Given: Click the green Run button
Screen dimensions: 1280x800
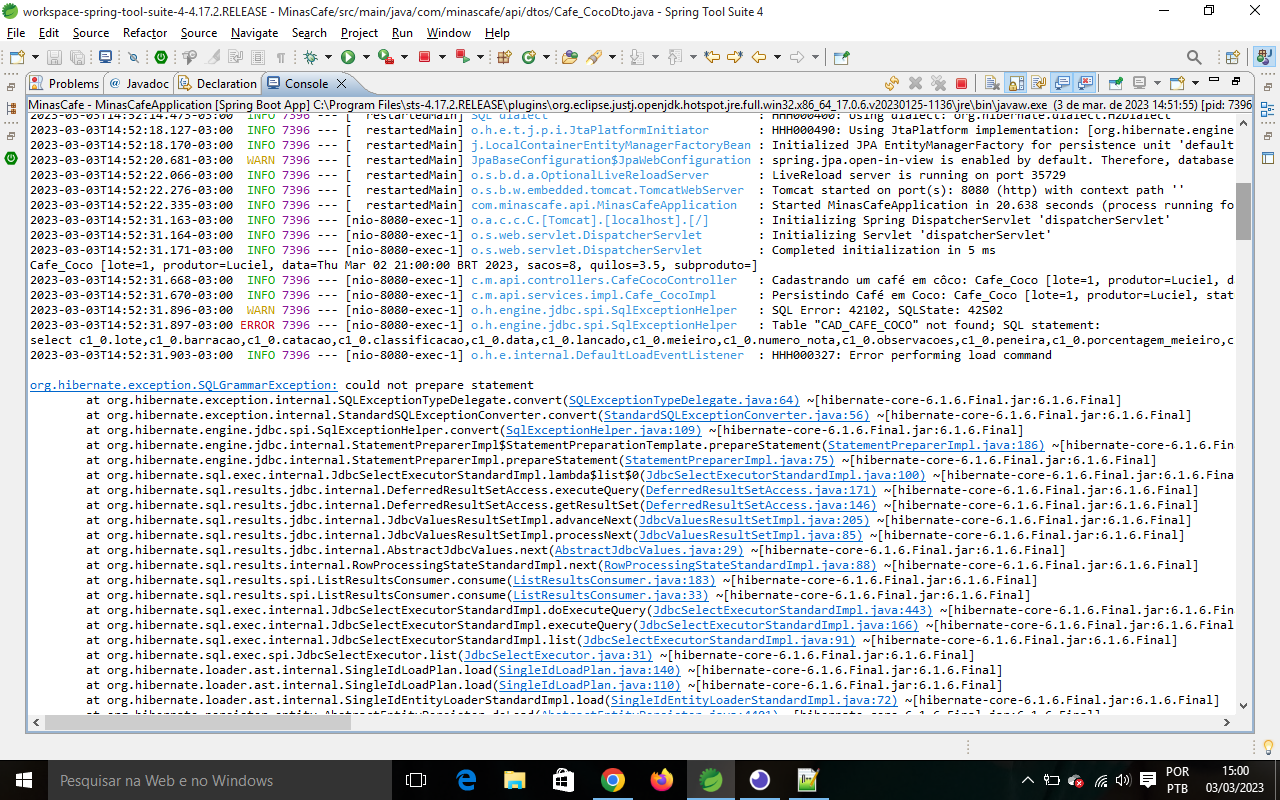Looking at the screenshot, I should (348, 57).
